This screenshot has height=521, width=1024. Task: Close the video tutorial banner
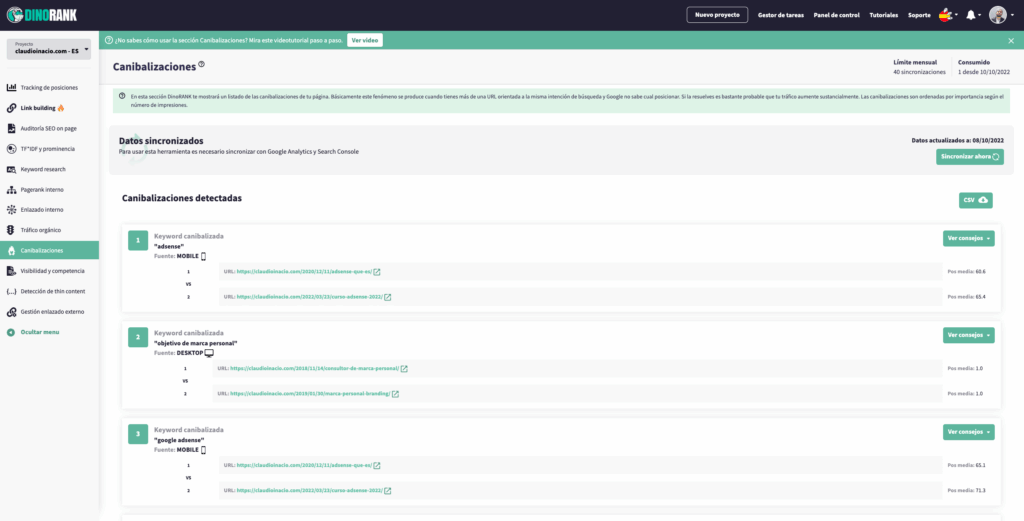point(1010,40)
